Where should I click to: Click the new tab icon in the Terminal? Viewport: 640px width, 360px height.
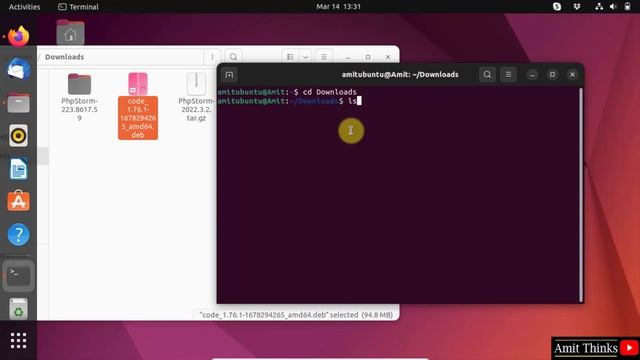pos(229,75)
